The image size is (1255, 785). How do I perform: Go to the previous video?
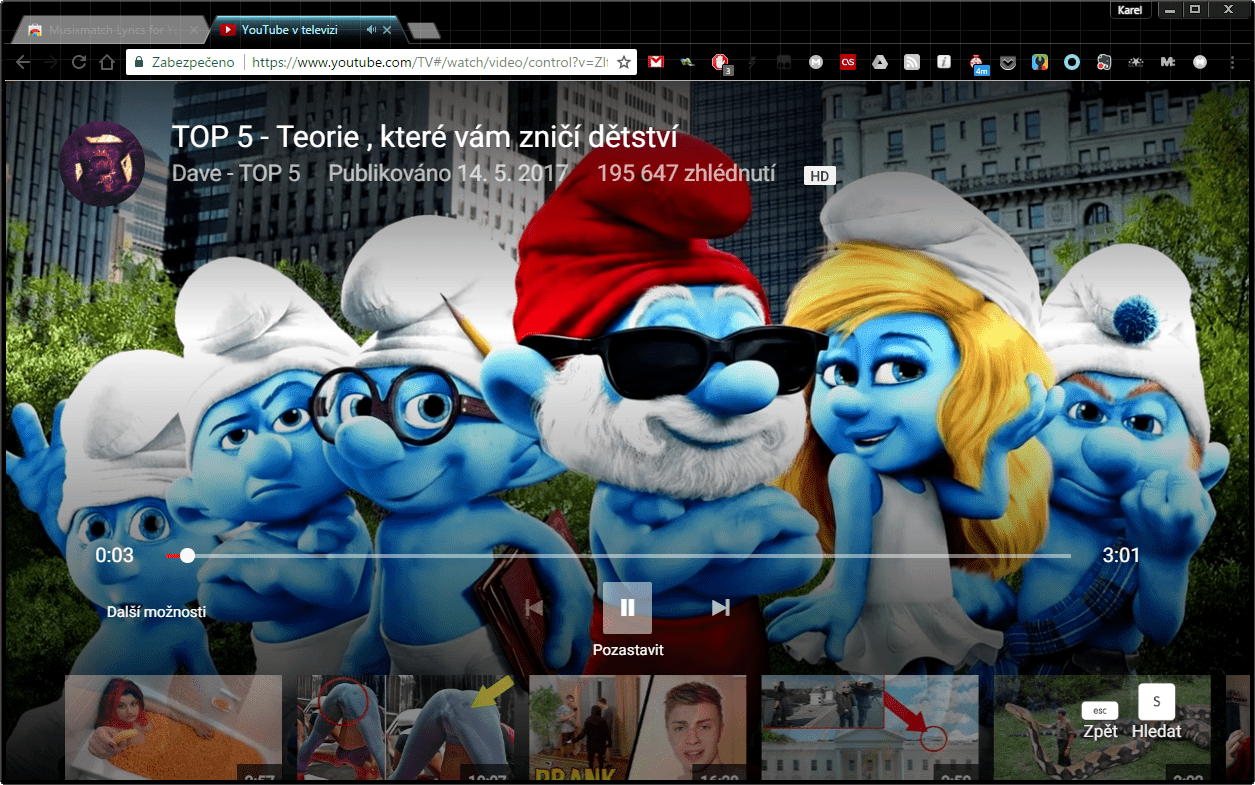(x=534, y=607)
